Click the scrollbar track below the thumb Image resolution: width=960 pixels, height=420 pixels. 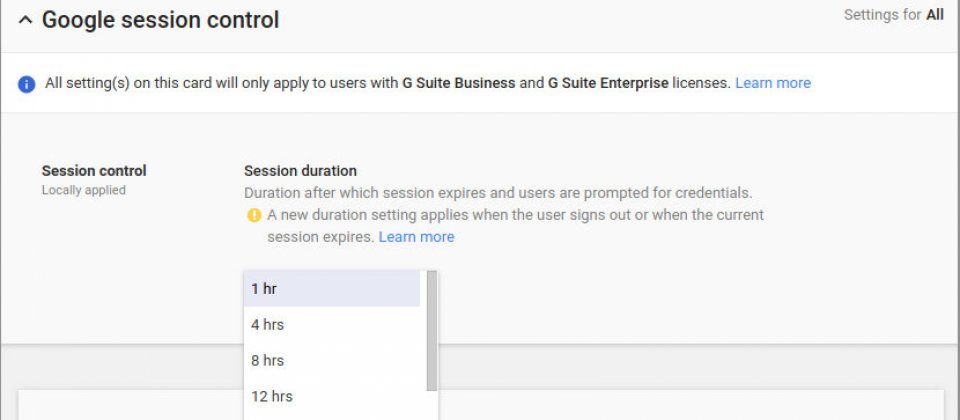[432, 405]
